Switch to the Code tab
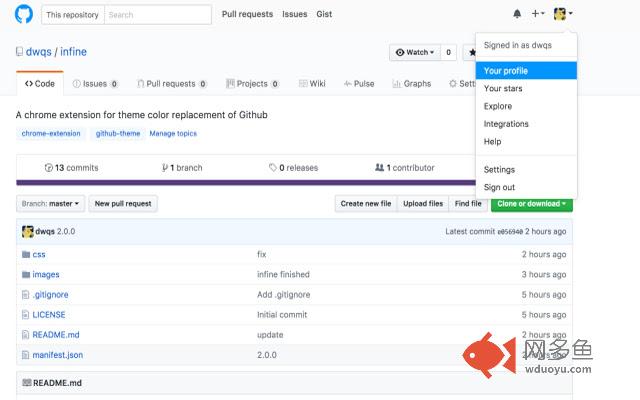The image size is (640, 400). coord(40,84)
